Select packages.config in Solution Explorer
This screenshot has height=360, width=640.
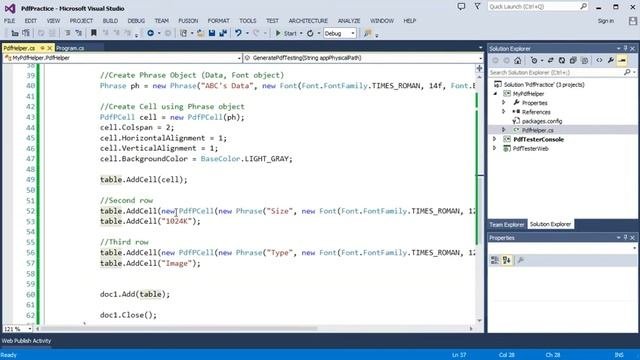point(542,121)
